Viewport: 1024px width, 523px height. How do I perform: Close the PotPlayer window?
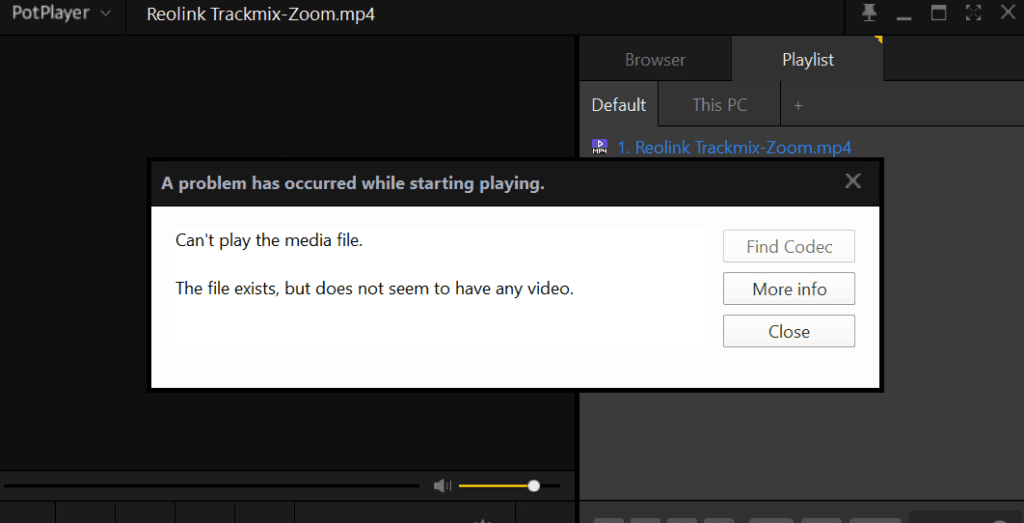click(1008, 15)
